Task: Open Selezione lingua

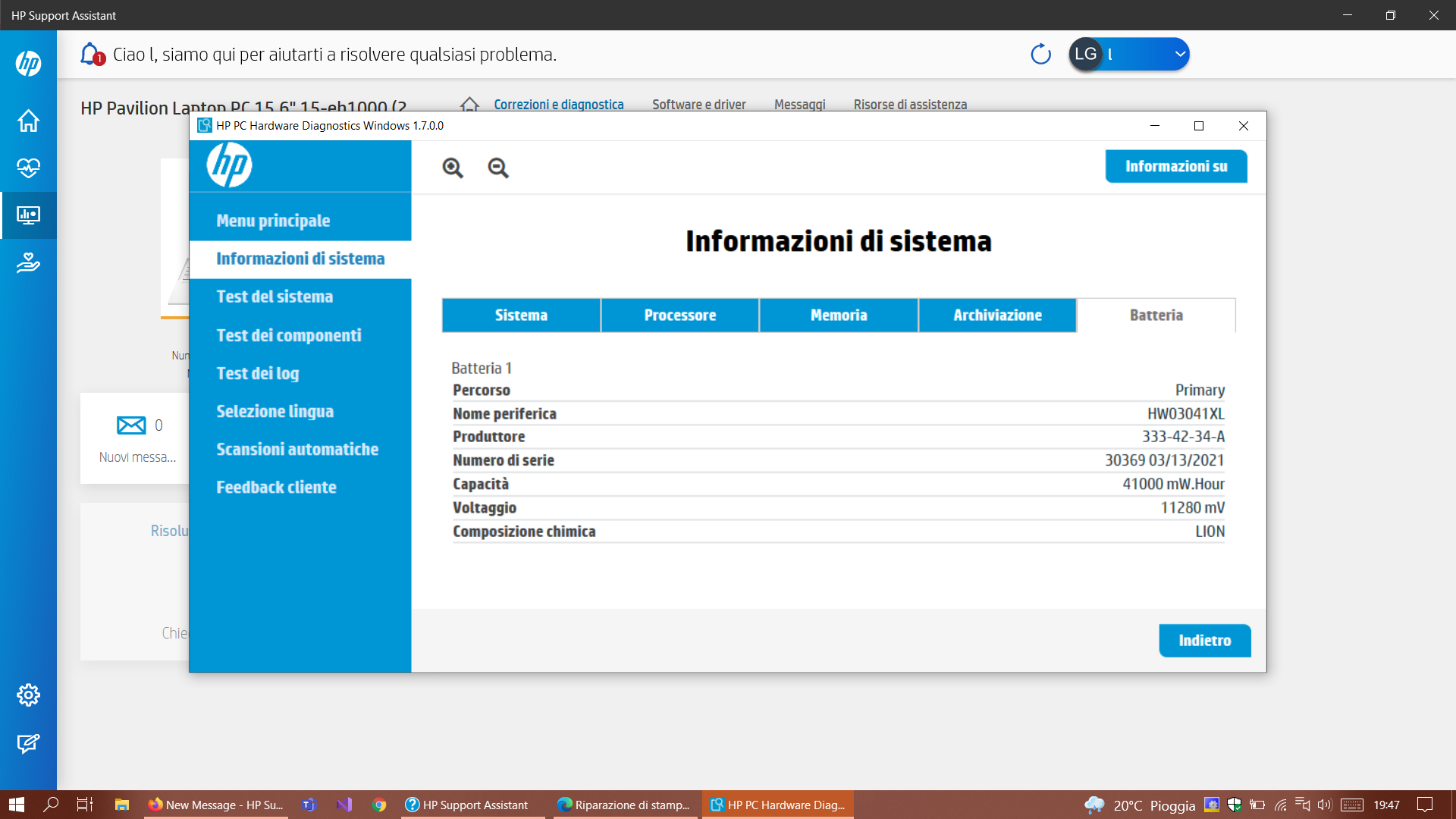Action: pos(275,410)
